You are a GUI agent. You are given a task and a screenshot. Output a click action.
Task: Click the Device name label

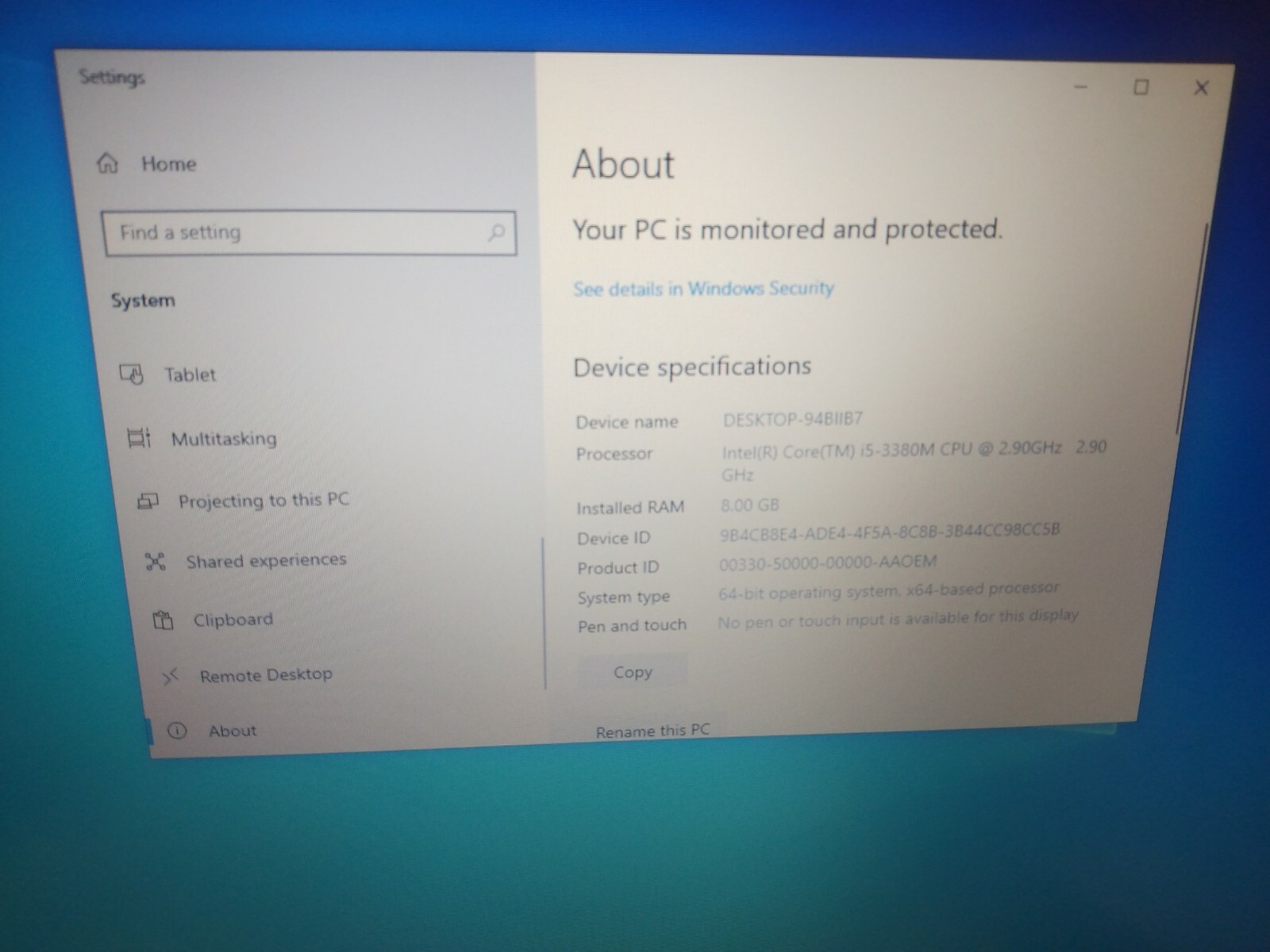pos(627,422)
